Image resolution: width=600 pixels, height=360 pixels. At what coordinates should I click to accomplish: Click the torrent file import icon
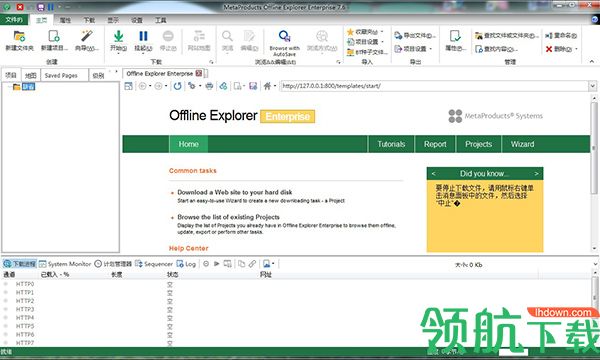pyautogui.click(x=350, y=52)
